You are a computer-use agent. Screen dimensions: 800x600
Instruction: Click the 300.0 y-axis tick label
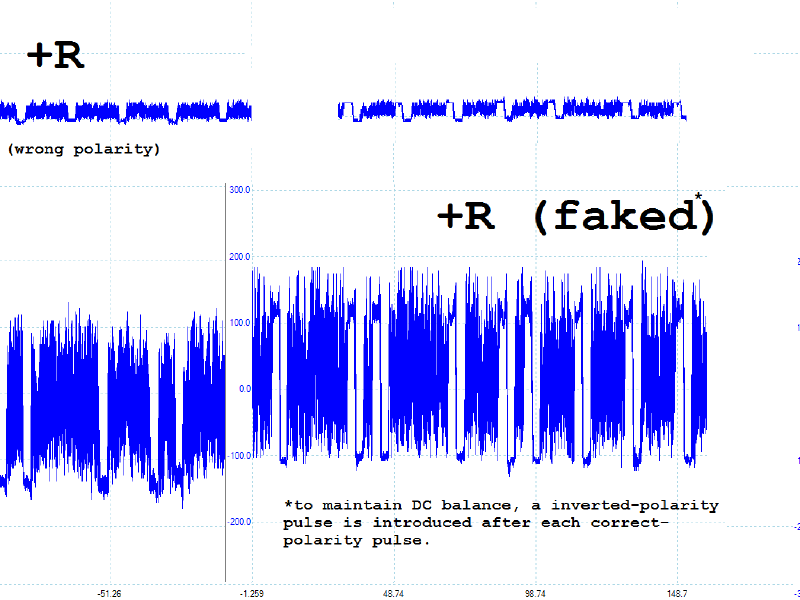tap(240, 189)
